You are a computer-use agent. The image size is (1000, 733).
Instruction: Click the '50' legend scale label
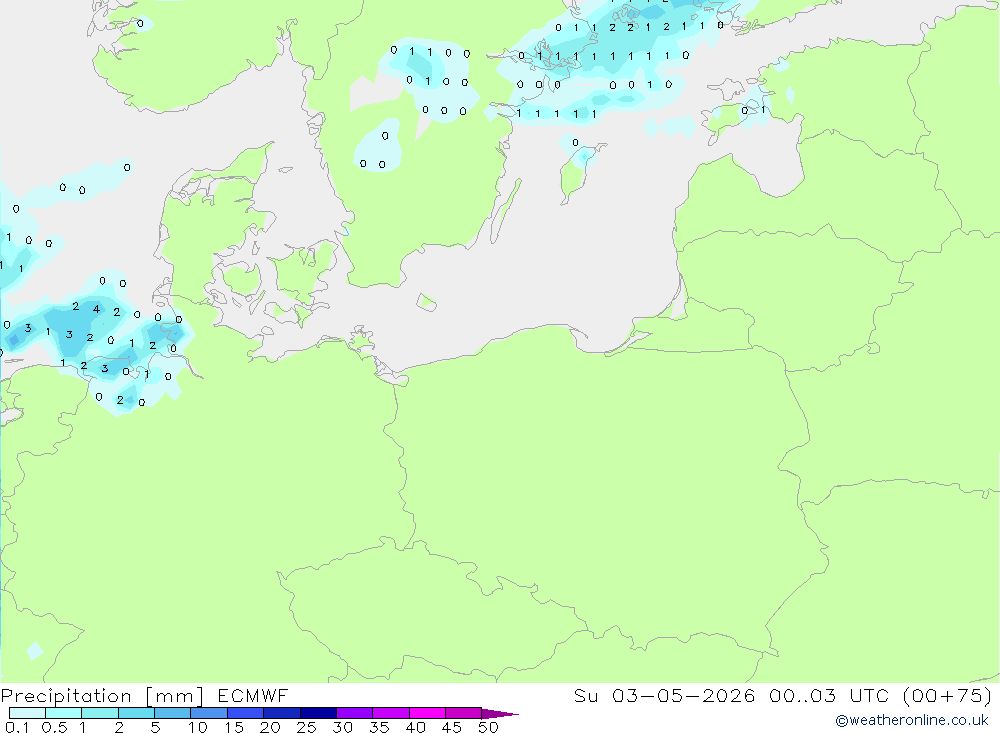[x=488, y=727]
